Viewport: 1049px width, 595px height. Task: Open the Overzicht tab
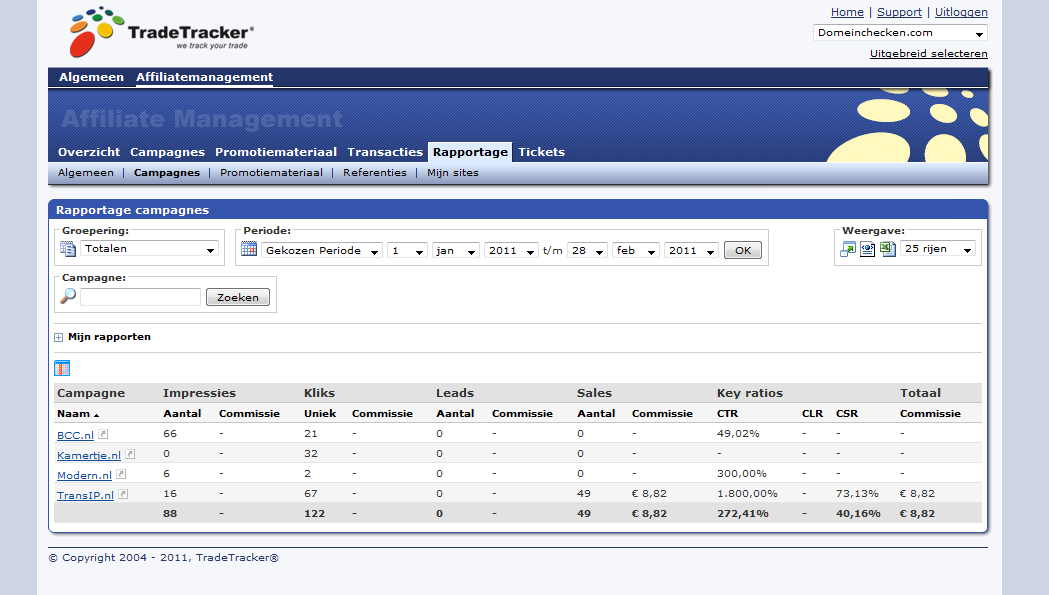tap(89, 152)
